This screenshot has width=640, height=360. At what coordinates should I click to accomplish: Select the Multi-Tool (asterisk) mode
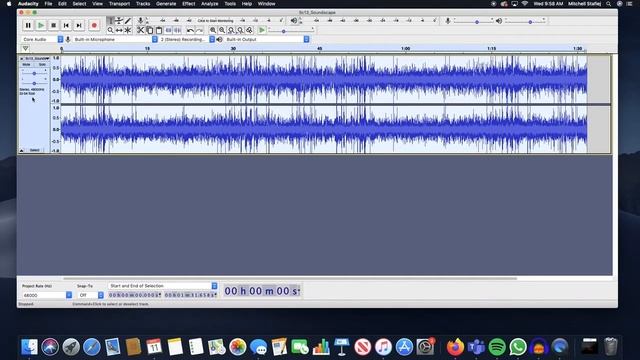(128, 30)
